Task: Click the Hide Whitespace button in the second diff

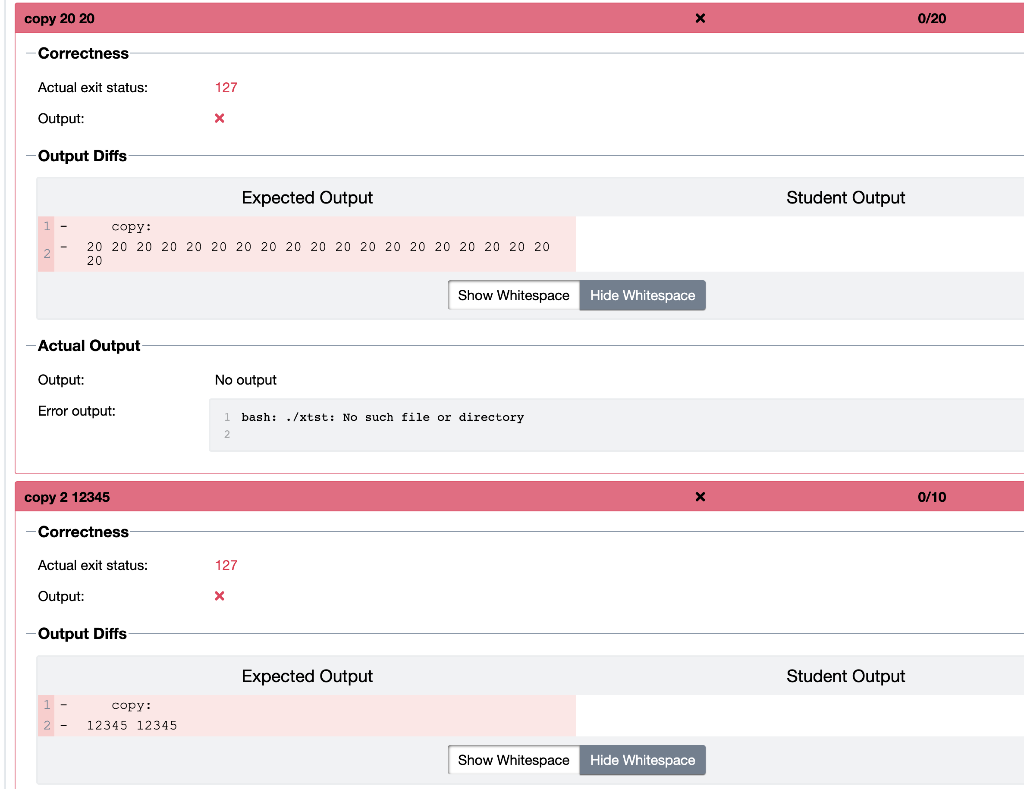Action: coord(642,760)
